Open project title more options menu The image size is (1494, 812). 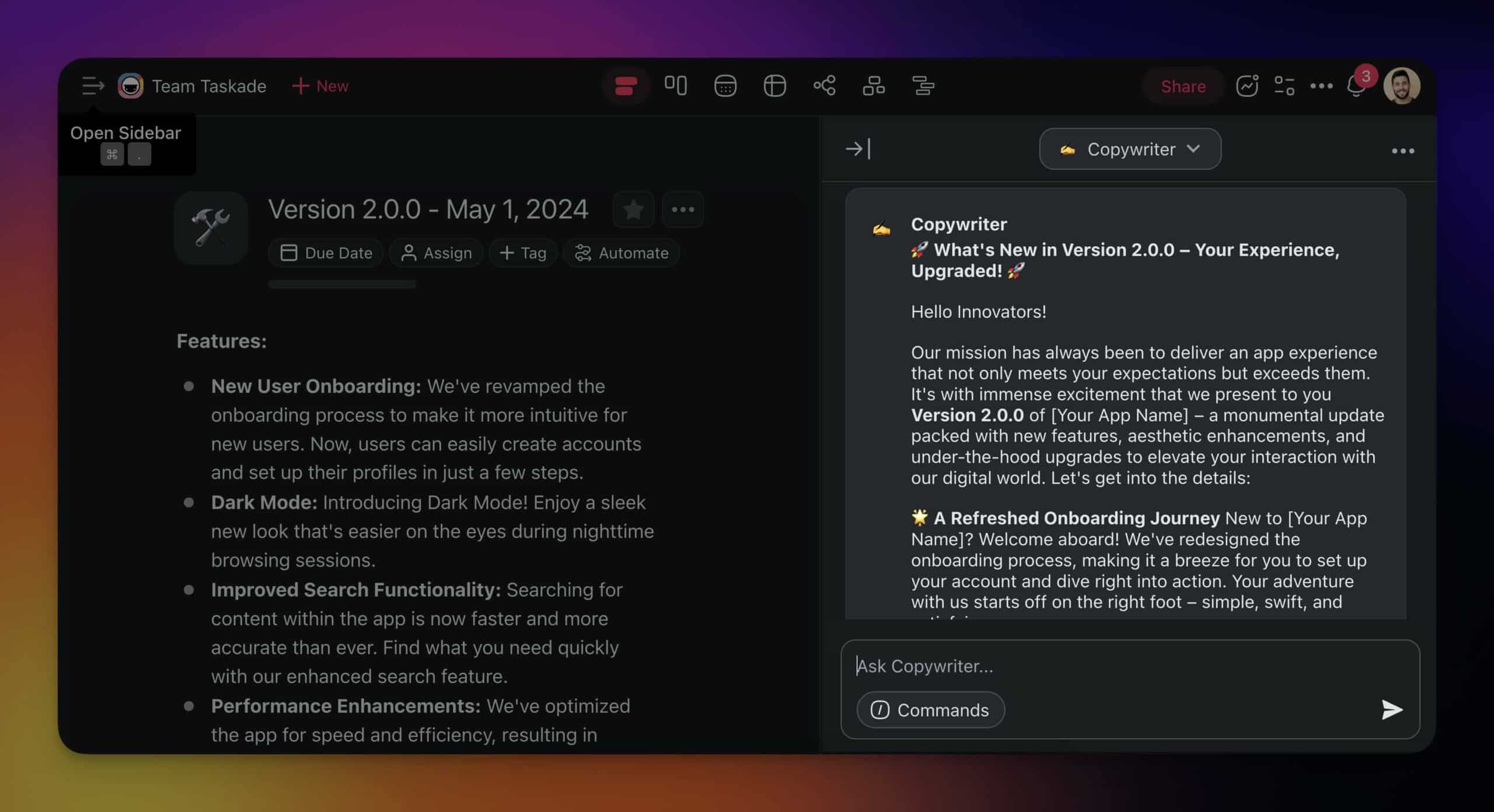click(x=683, y=209)
